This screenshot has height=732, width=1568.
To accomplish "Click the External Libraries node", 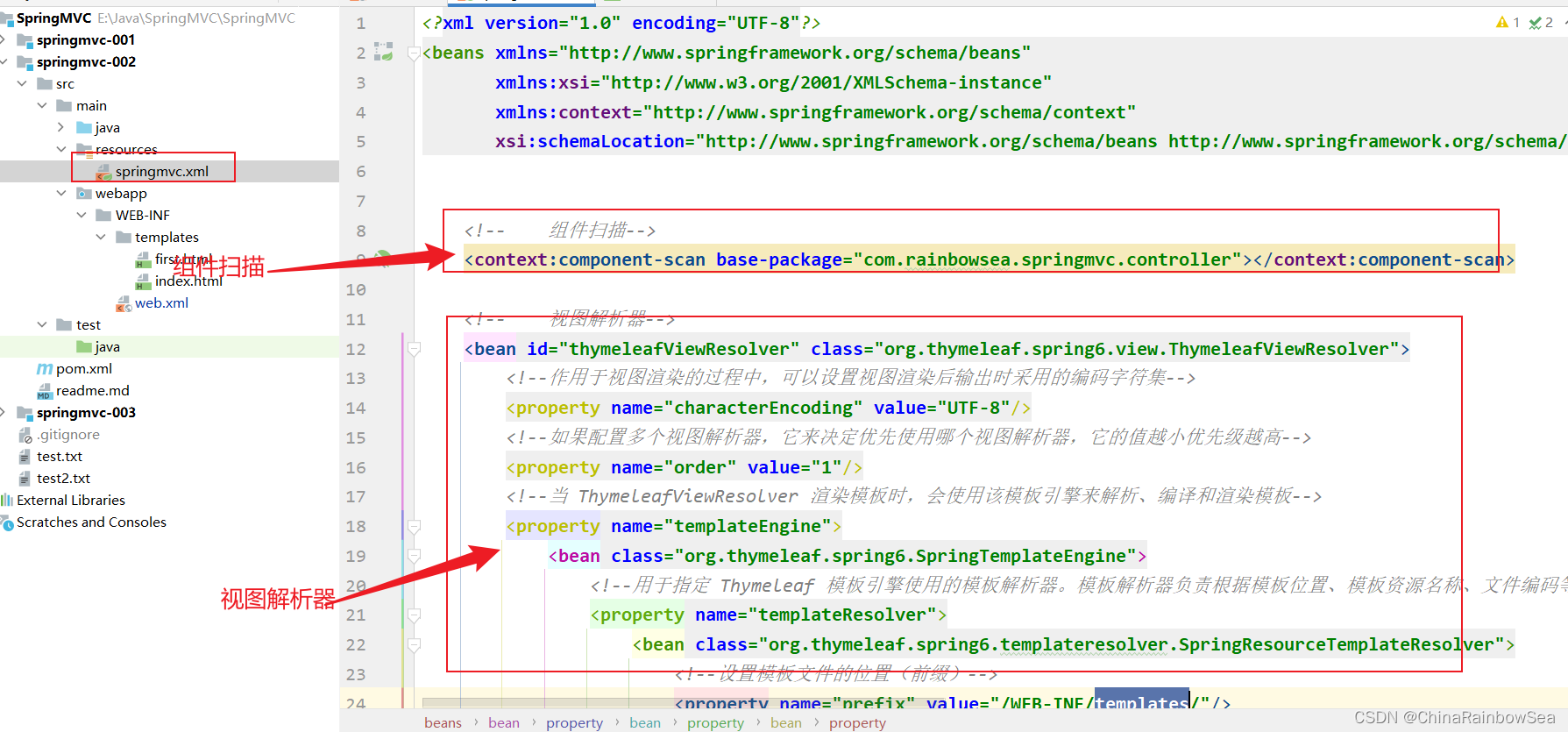I will 70,501.
